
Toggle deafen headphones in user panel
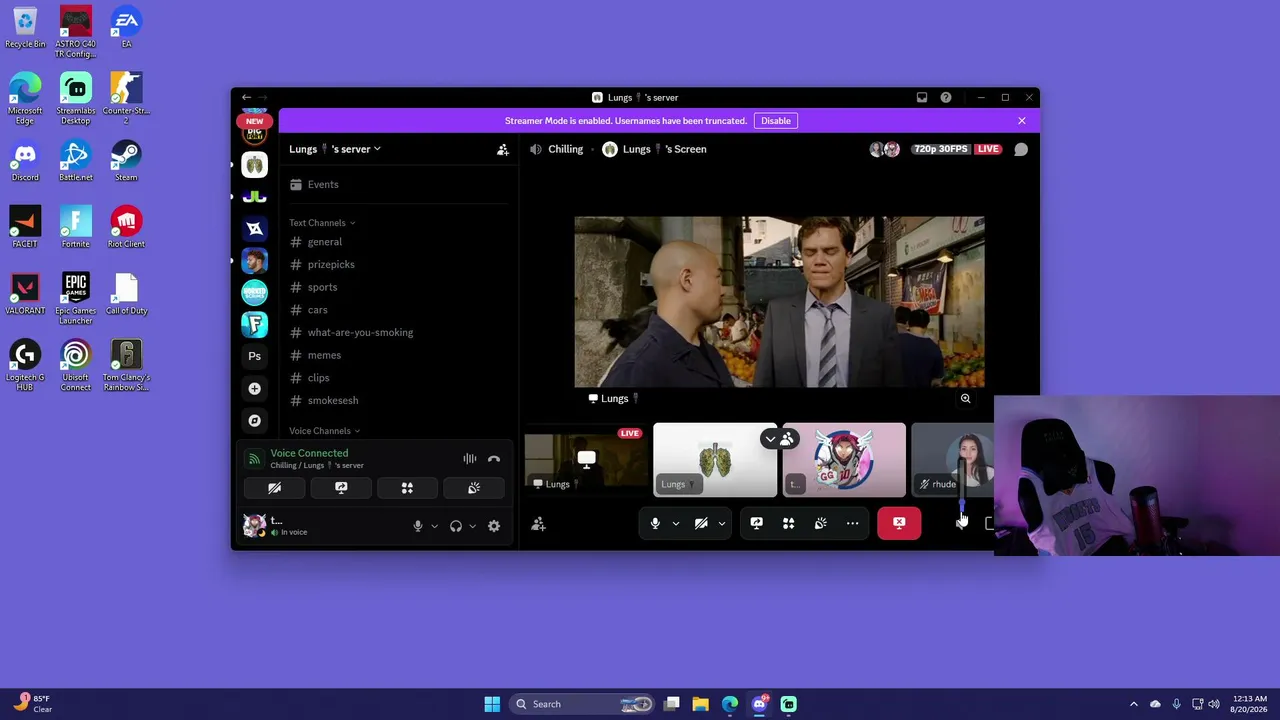pyautogui.click(x=456, y=526)
